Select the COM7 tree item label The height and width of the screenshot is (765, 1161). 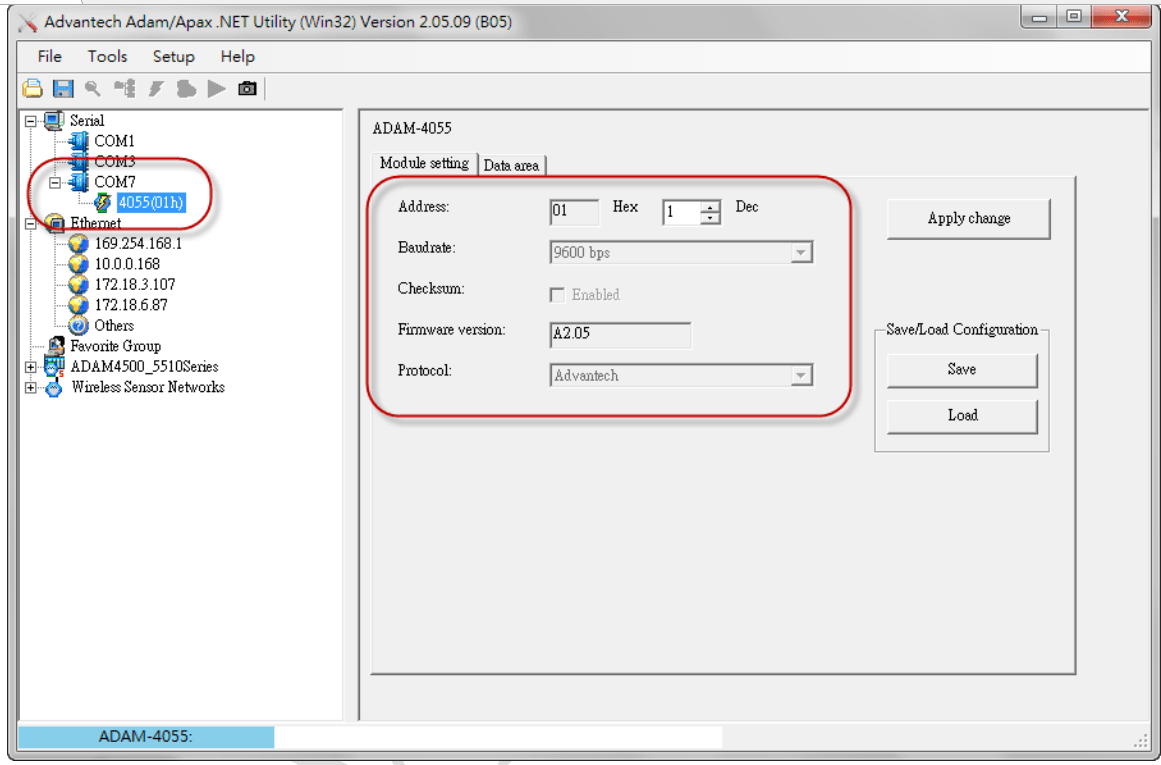[x=114, y=182]
